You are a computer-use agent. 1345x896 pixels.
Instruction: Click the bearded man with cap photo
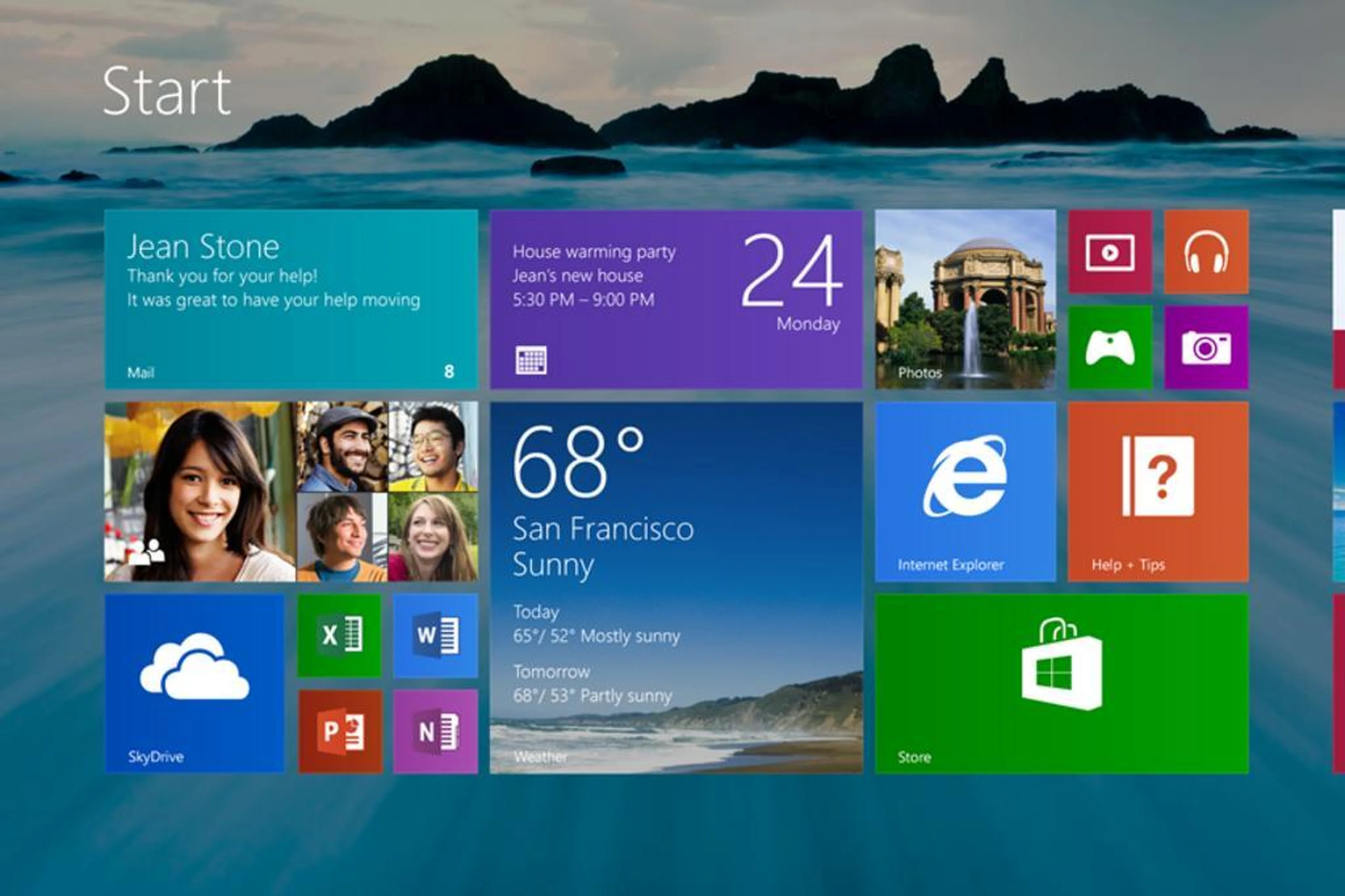[342, 447]
